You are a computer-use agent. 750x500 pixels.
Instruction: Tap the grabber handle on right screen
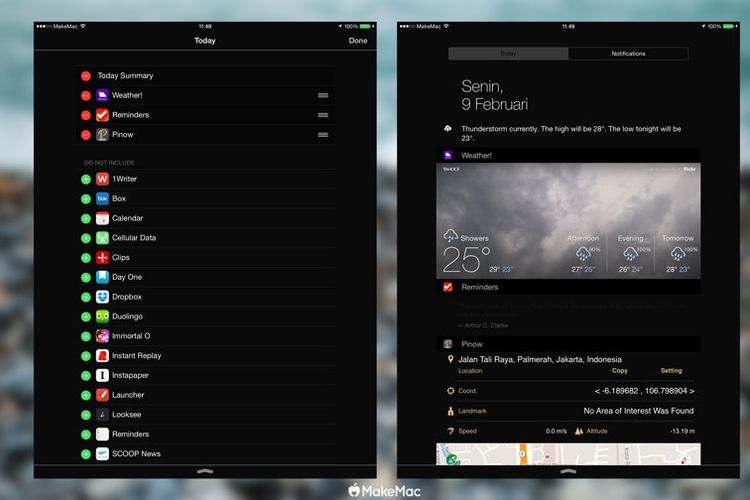point(568,471)
